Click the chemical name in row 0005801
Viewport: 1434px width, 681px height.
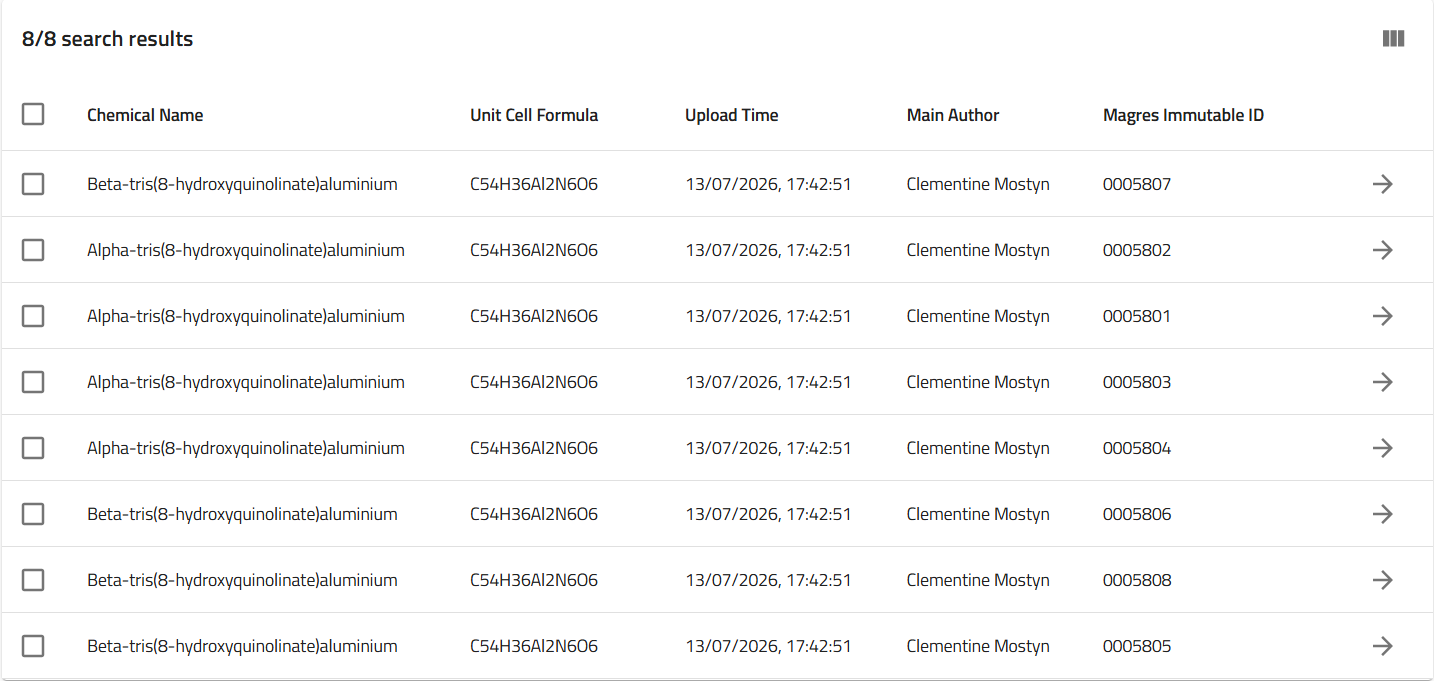tap(246, 316)
